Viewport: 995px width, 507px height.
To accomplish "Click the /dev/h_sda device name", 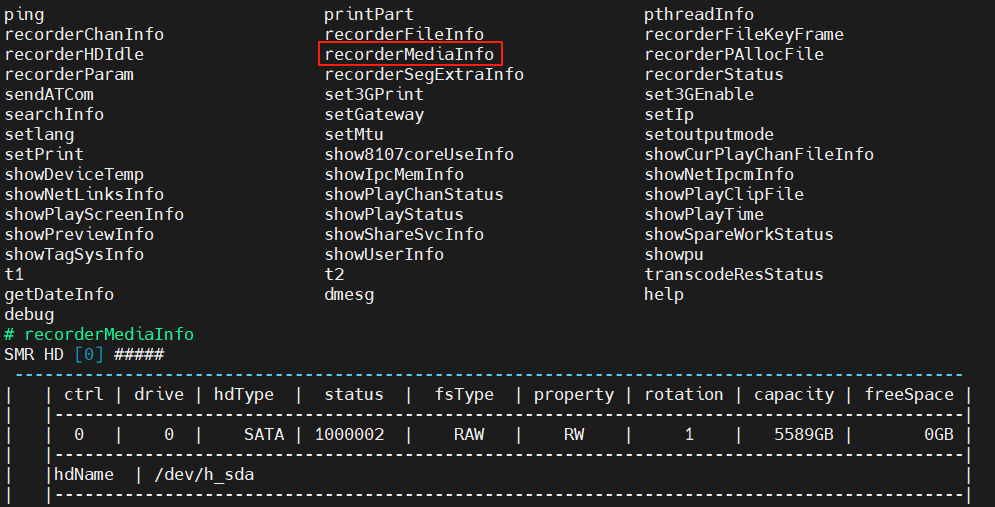I will [x=204, y=475].
